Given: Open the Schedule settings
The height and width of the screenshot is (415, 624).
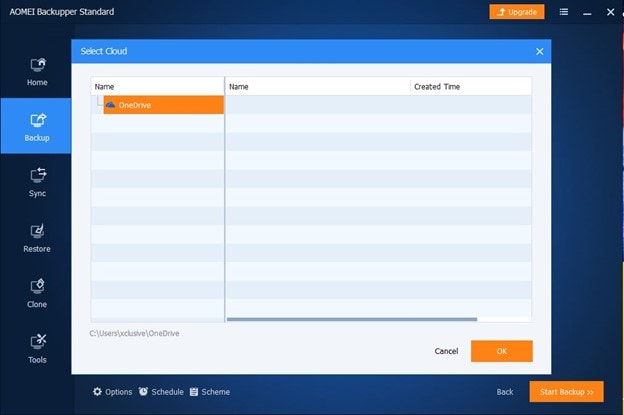Looking at the screenshot, I should tap(161, 392).
